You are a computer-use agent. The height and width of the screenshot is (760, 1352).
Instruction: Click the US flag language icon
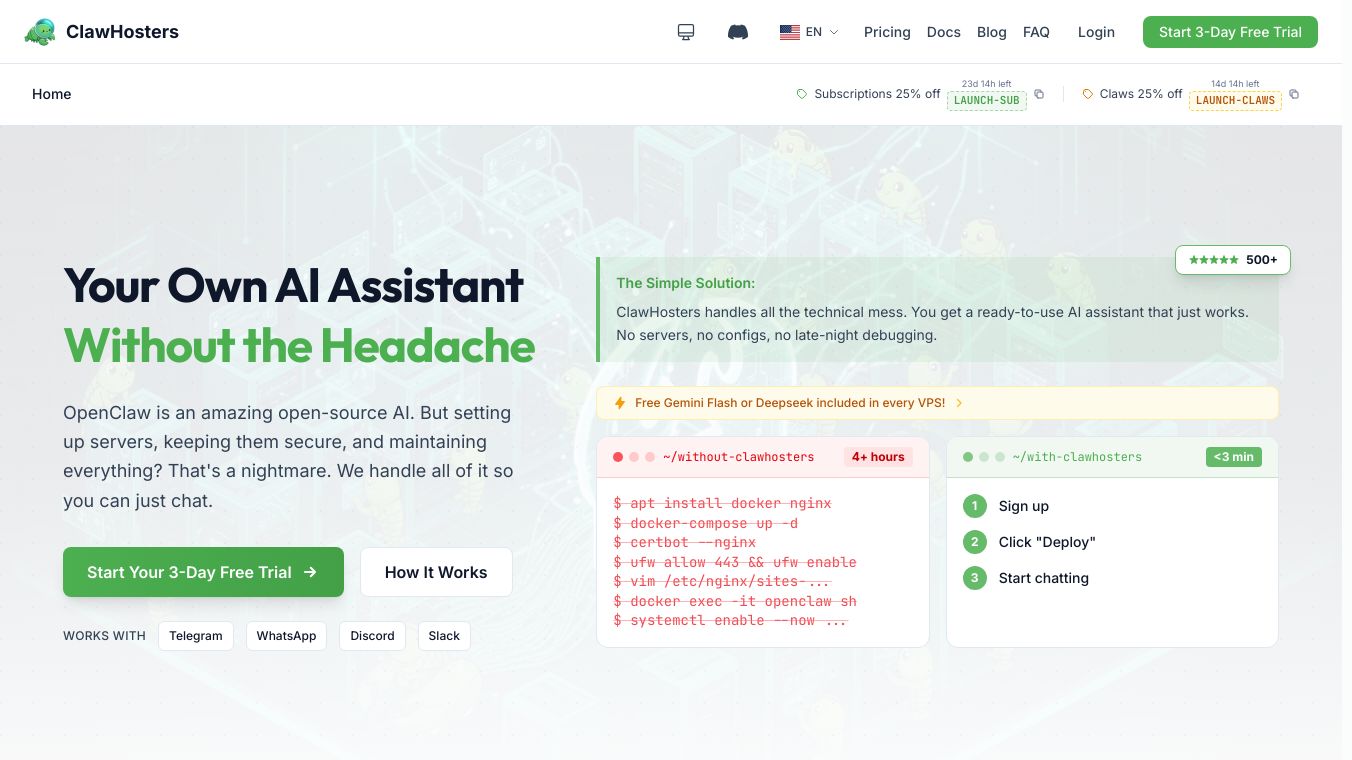pos(790,32)
